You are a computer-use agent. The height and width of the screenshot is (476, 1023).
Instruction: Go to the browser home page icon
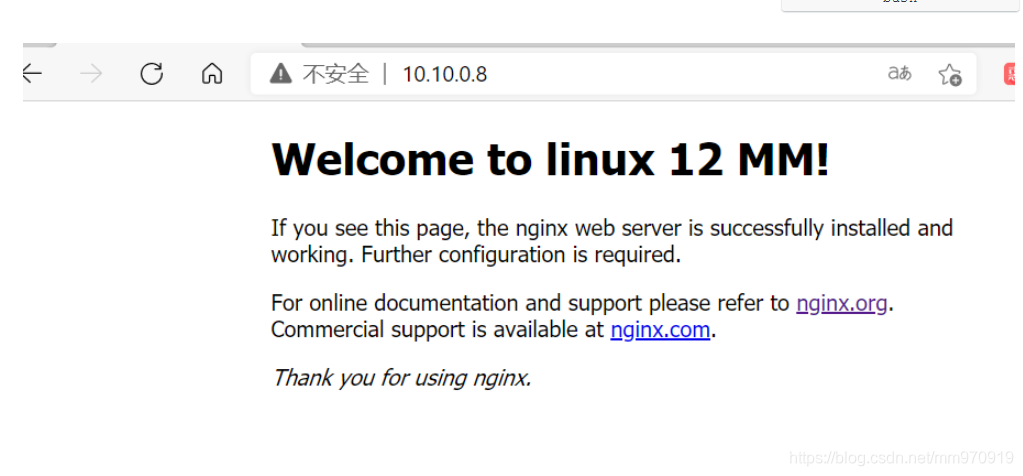(x=212, y=74)
